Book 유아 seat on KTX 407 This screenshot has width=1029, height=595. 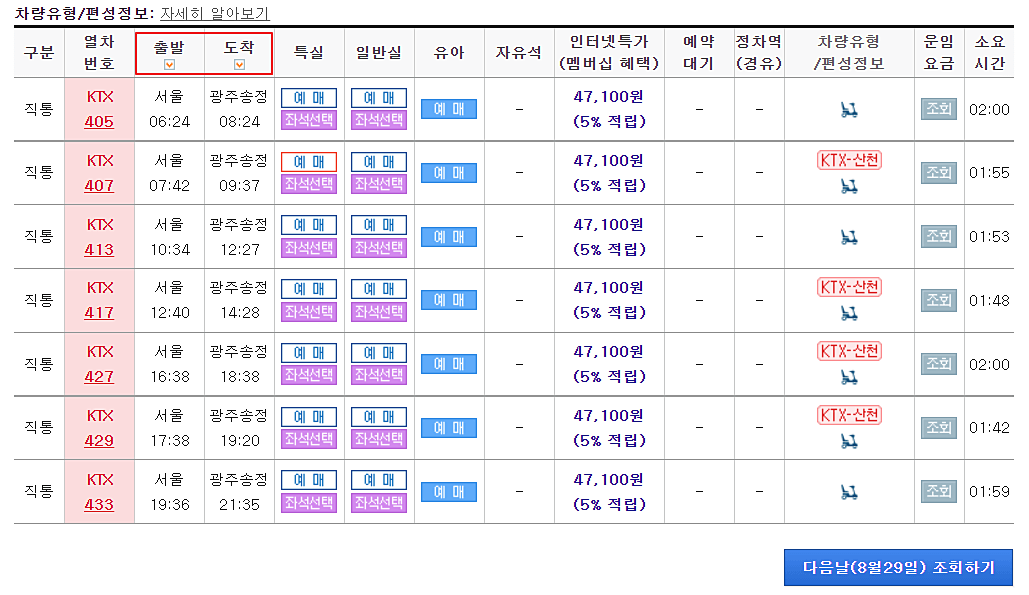tap(449, 173)
